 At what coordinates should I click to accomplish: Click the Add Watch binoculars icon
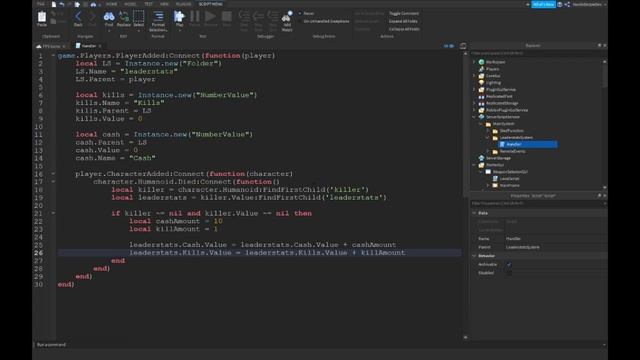287,17
